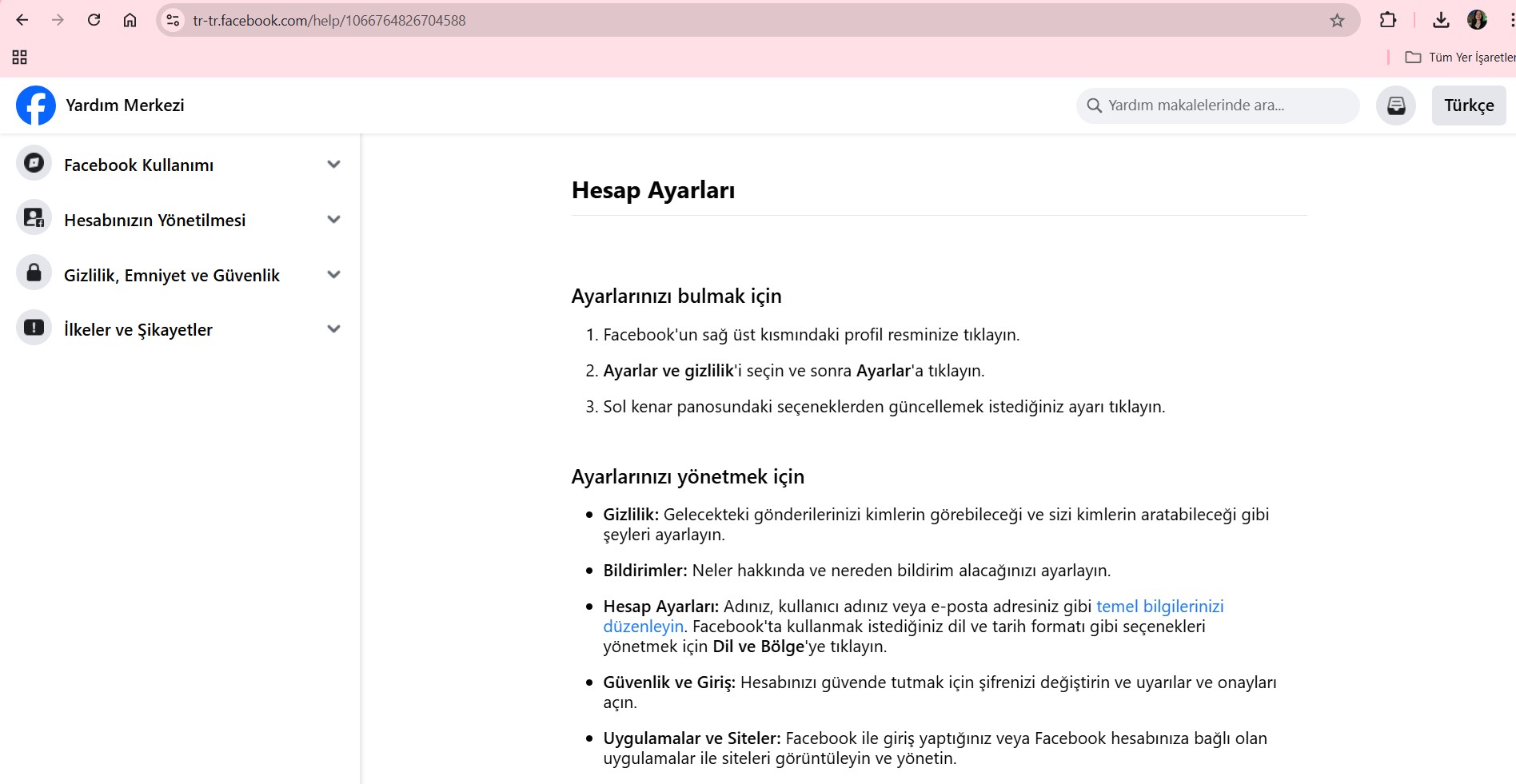The width and height of the screenshot is (1516, 784).
Task: Click the bold Ayarlar ve gizlilik text
Action: tap(668, 371)
